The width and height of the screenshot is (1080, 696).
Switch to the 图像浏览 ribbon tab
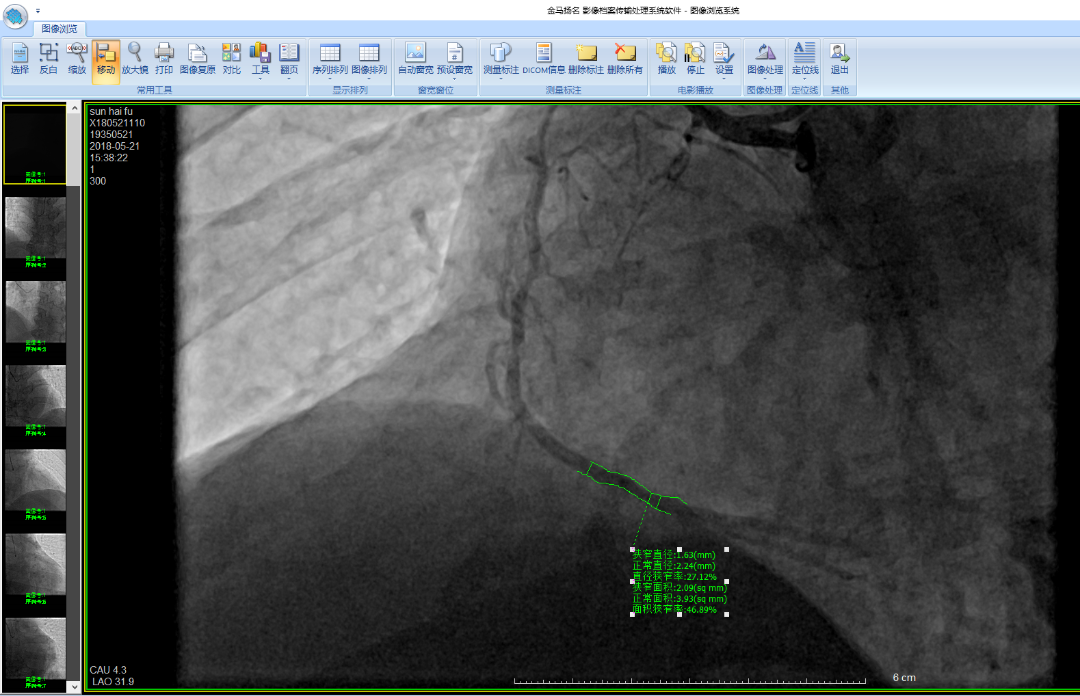tap(60, 28)
